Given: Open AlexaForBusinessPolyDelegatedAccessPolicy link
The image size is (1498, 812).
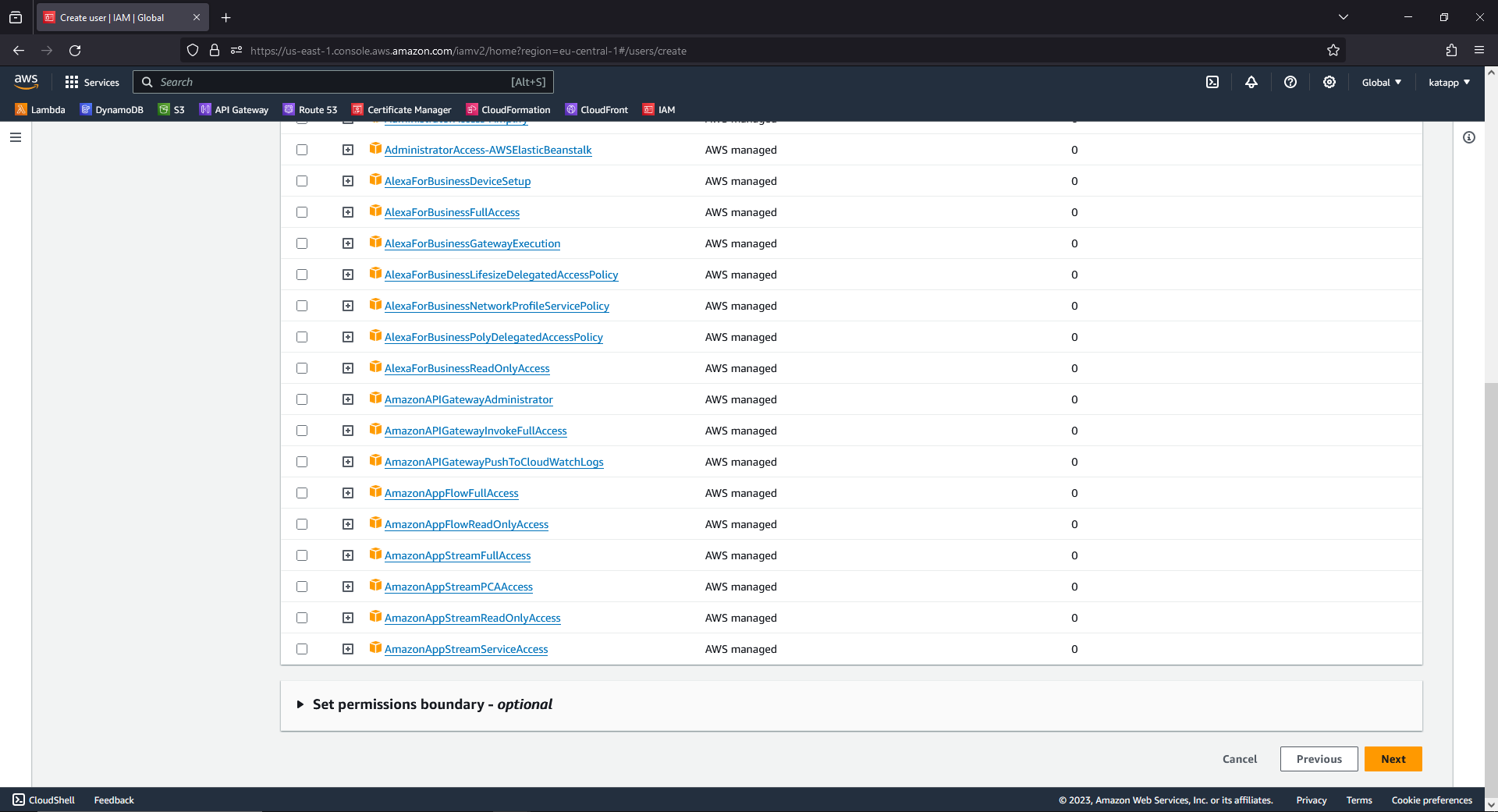Looking at the screenshot, I should point(494,337).
